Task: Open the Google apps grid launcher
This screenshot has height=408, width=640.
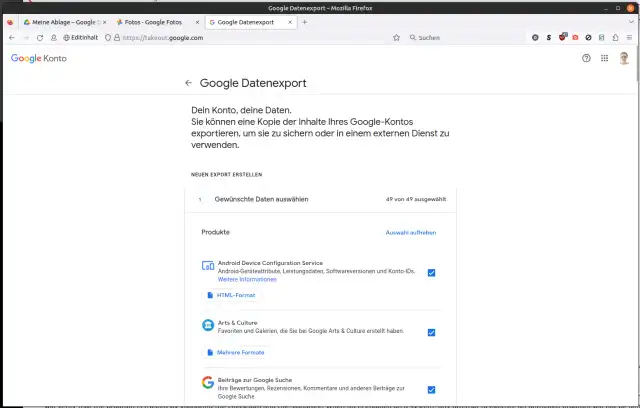Action: click(x=605, y=59)
